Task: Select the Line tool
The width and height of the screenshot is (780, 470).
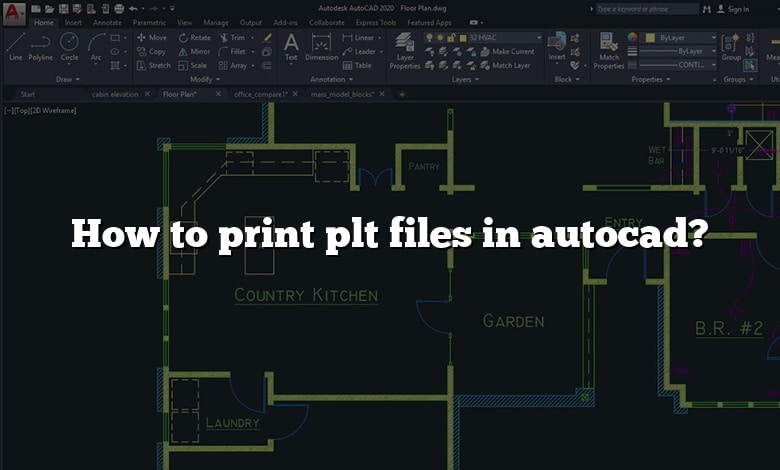Action: coord(15,47)
